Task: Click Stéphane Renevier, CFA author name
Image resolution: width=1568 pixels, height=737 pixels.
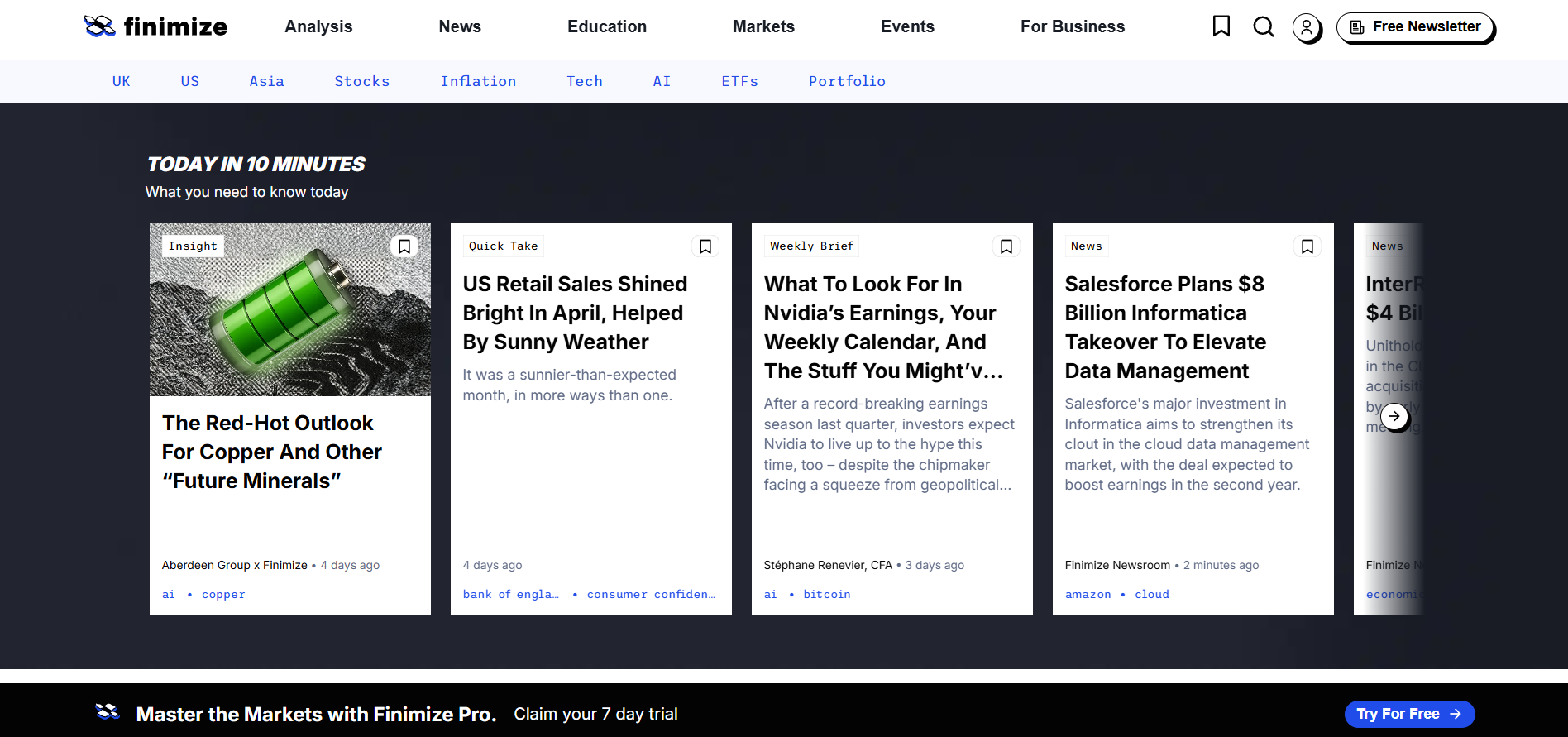Action: (828, 565)
